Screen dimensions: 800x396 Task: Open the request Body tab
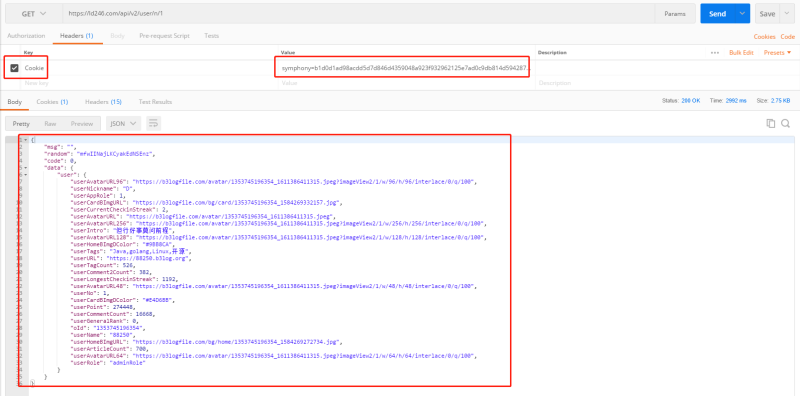click(117, 36)
